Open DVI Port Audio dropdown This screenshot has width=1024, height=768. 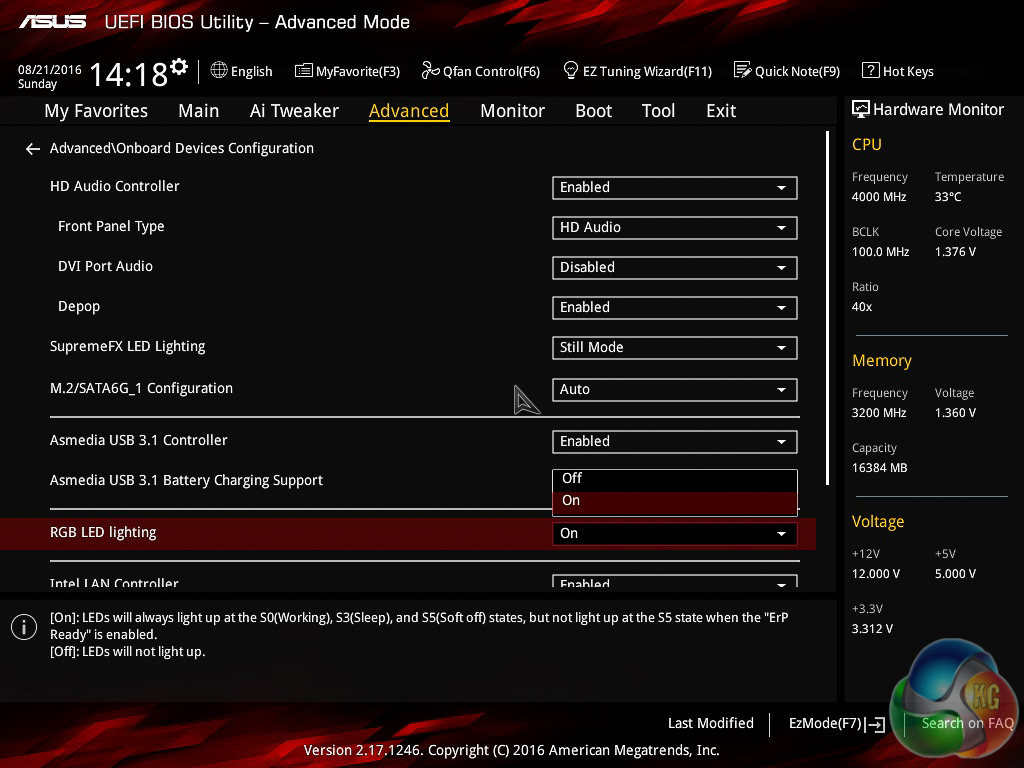coord(675,268)
